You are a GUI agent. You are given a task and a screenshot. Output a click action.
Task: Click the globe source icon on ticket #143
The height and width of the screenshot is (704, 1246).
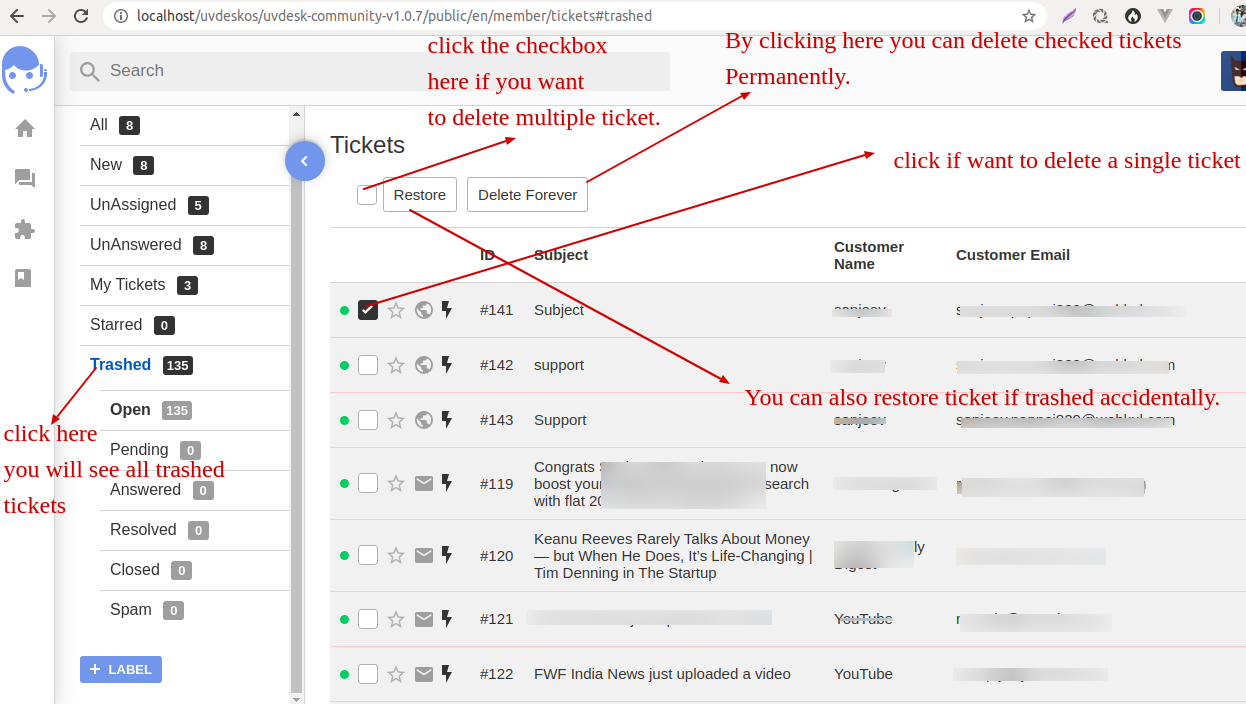(424, 420)
